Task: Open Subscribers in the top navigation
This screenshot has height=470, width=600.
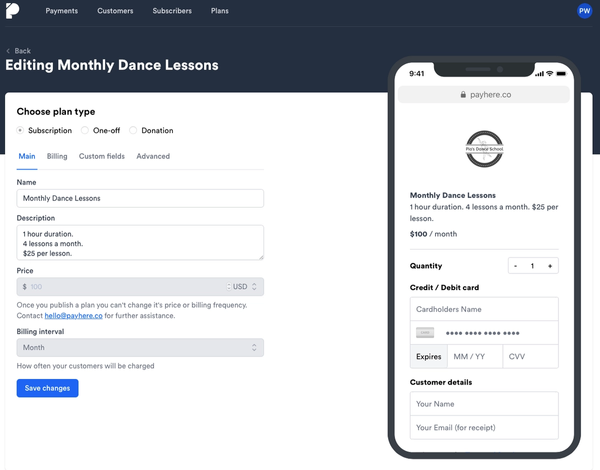Action: (173, 11)
